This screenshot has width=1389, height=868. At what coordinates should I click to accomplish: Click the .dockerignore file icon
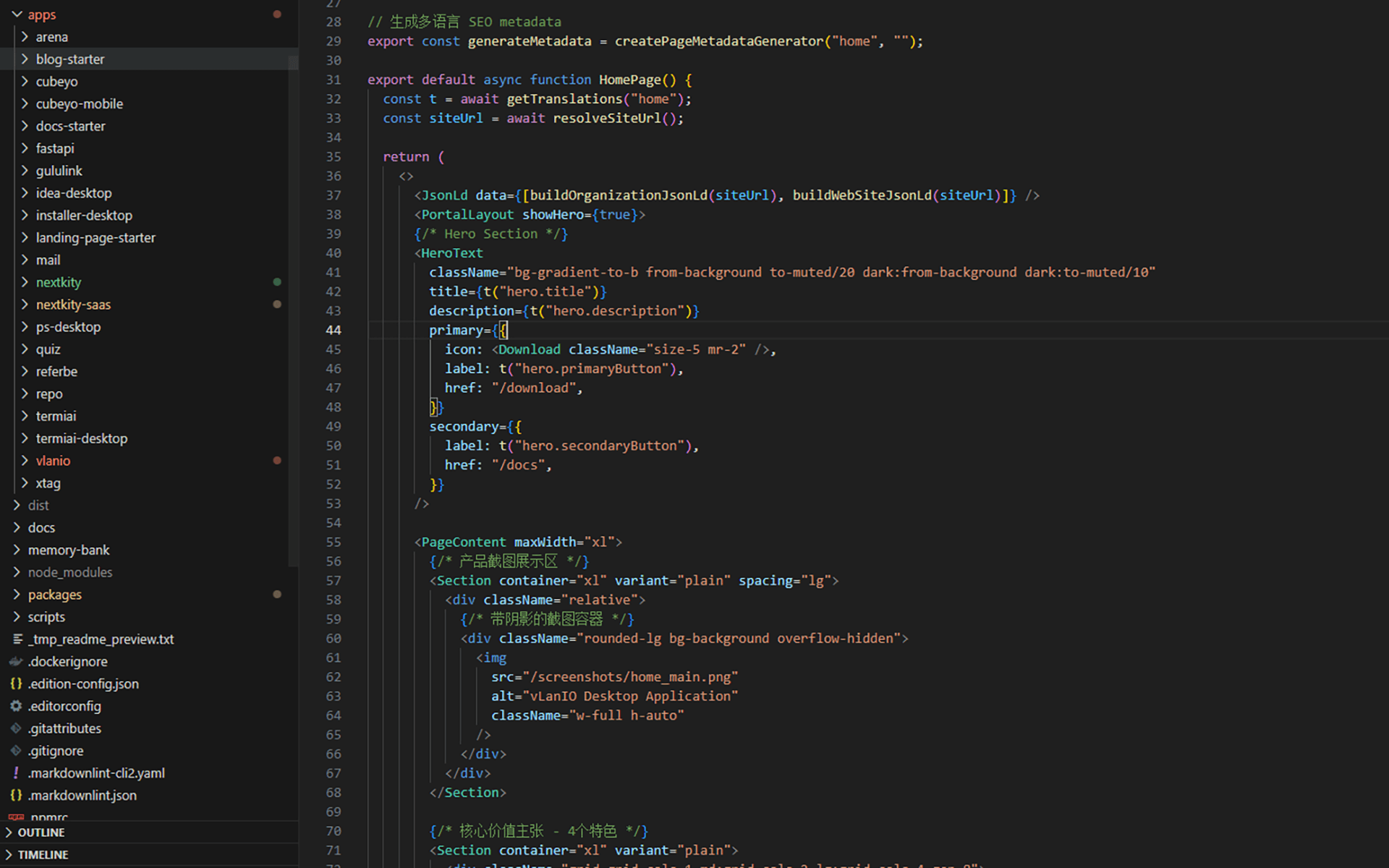(17, 662)
